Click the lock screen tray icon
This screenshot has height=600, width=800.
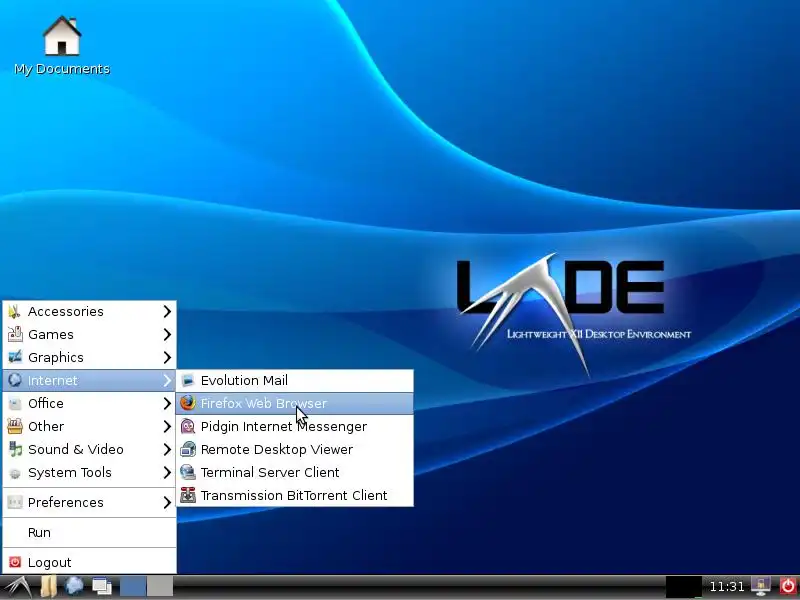click(x=761, y=587)
